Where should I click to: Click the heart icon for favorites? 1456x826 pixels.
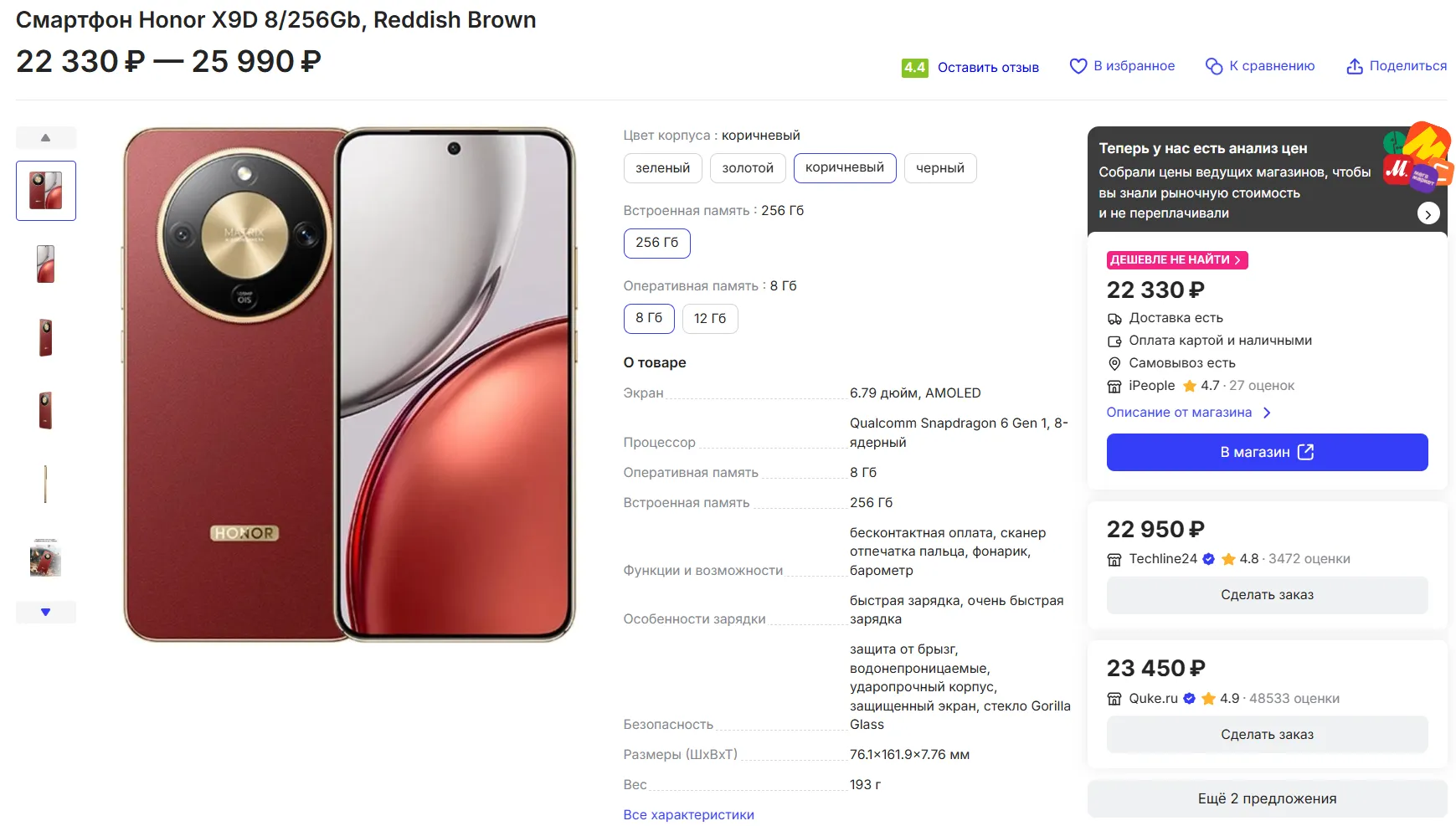[1078, 66]
